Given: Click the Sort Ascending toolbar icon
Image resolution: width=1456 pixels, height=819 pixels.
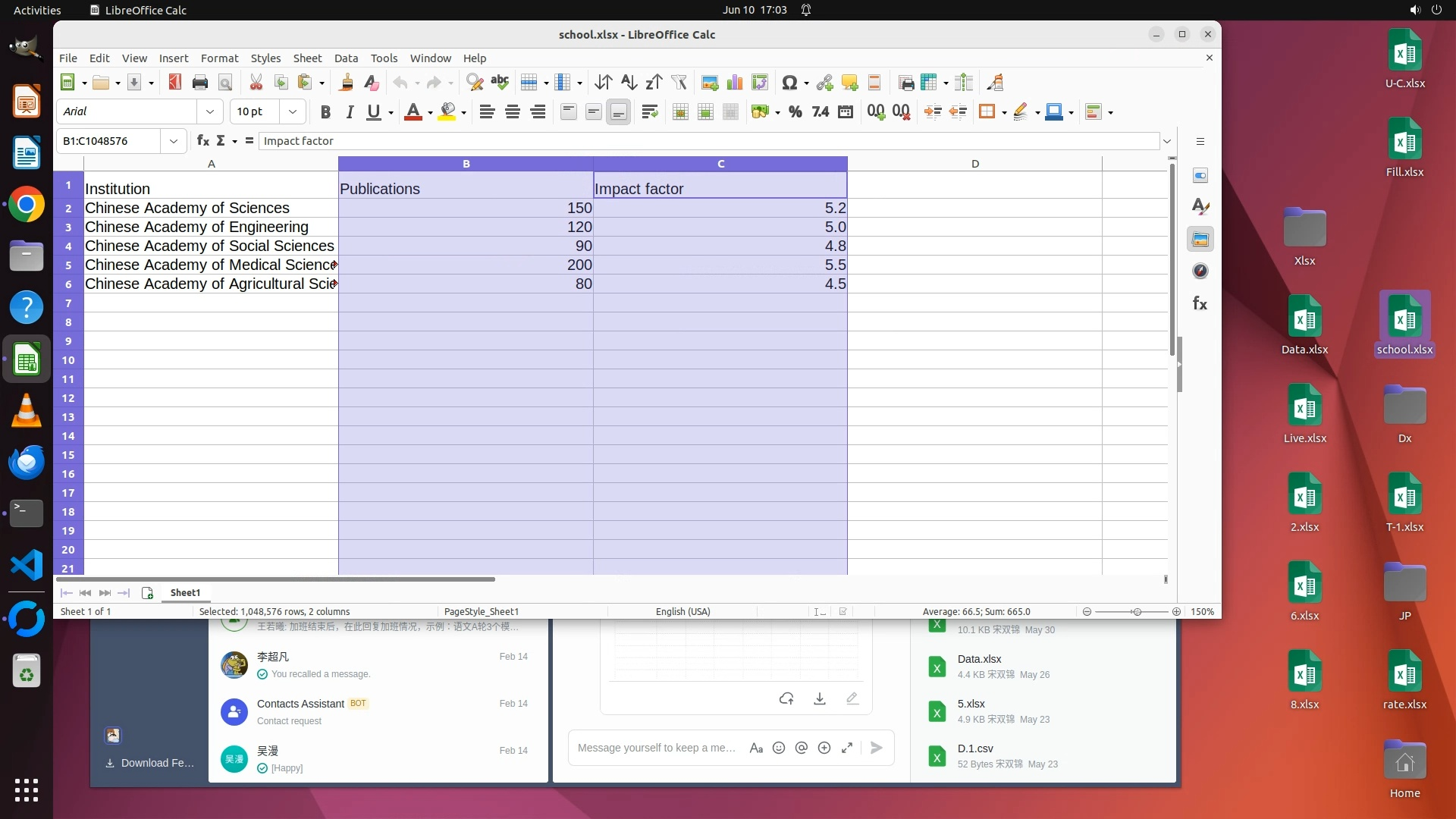Looking at the screenshot, I should tap(629, 83).
